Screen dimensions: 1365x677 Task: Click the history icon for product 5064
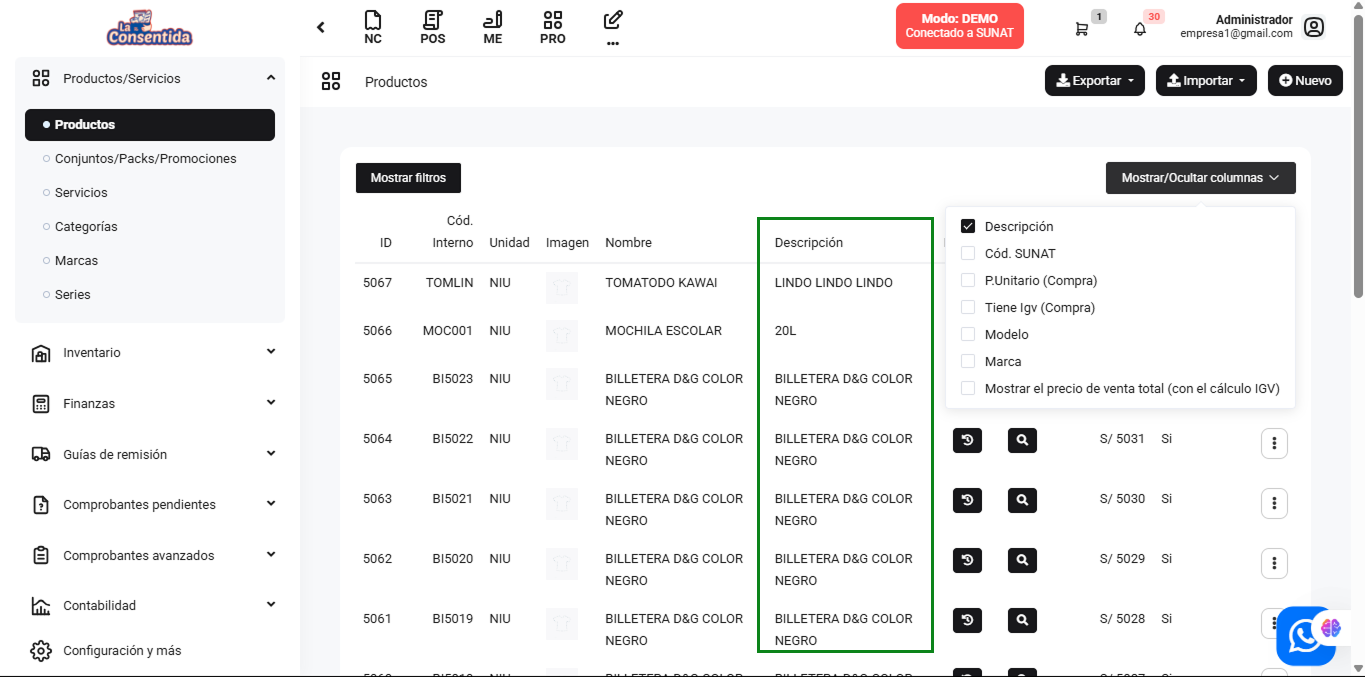click(x=967, y=441)
